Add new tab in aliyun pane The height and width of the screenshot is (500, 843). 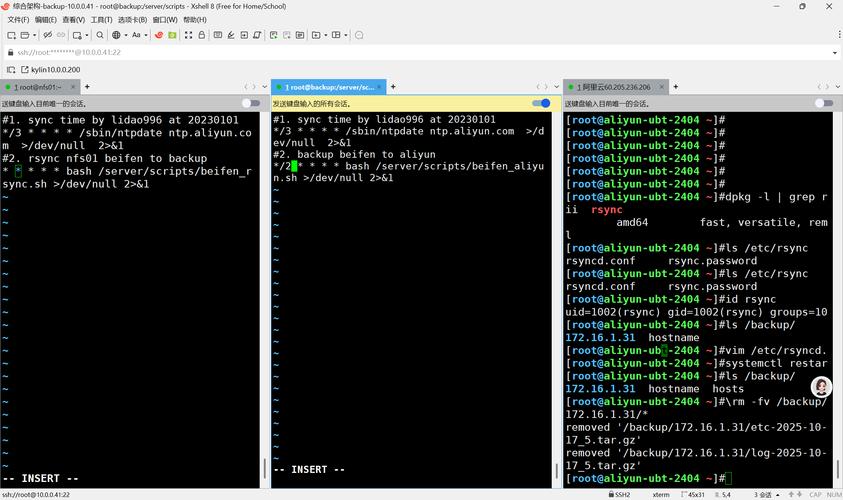[x=676, y=87]
